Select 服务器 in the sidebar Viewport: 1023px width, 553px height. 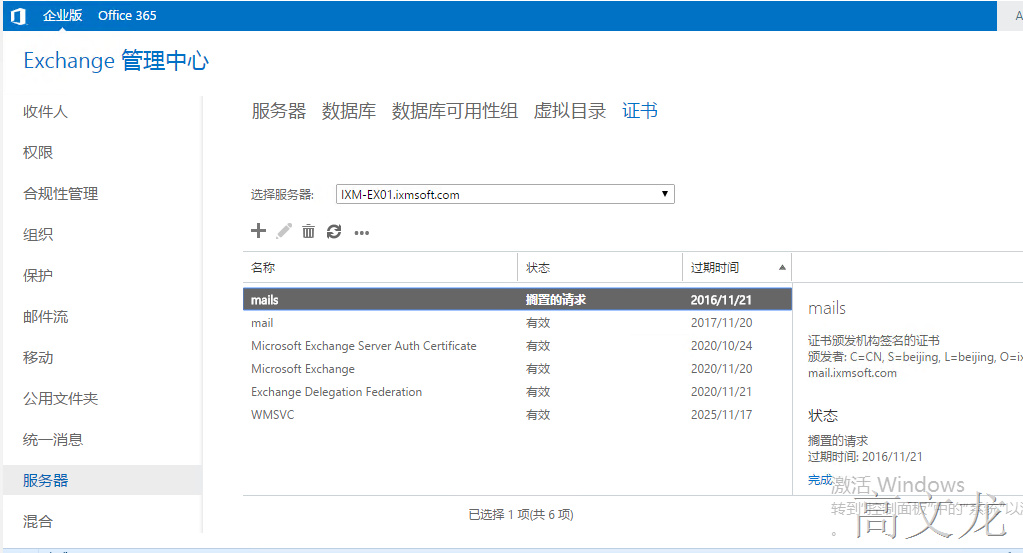coord(102,480)
